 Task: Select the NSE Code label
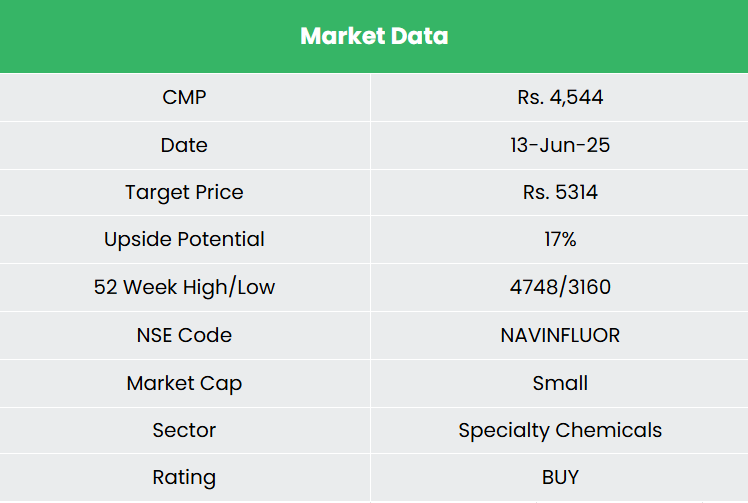[184, 335]
